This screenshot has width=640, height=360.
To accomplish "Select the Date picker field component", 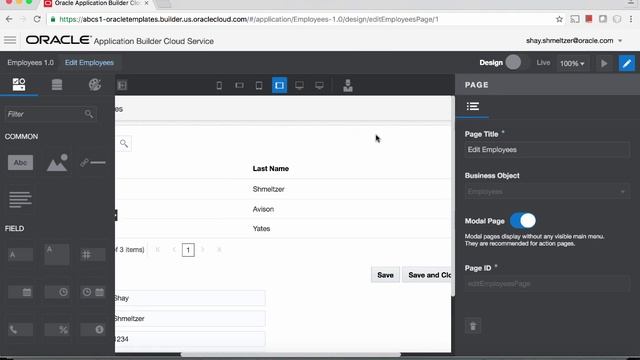I will (x=20, y=292).
